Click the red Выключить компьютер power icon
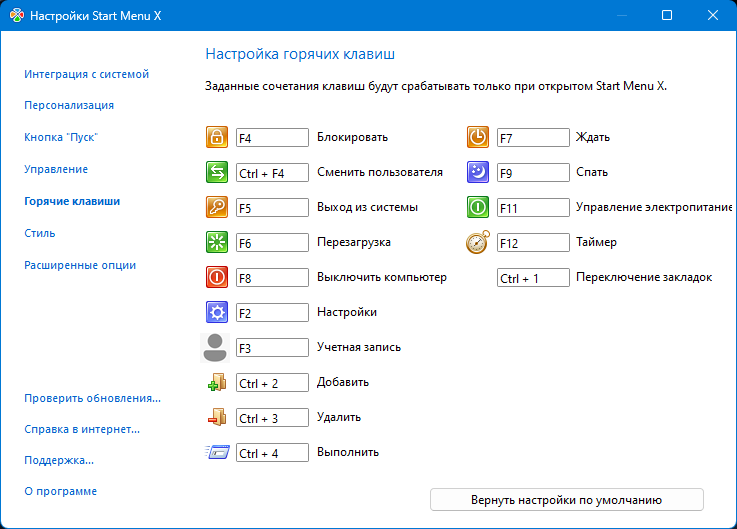 coord(216,278)
